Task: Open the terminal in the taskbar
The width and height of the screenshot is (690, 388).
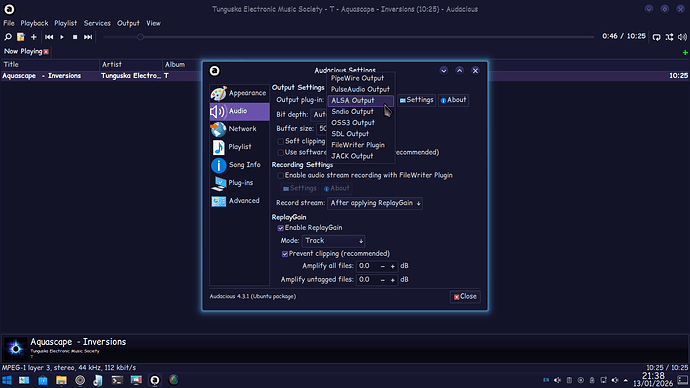Action: pos(117,380)
